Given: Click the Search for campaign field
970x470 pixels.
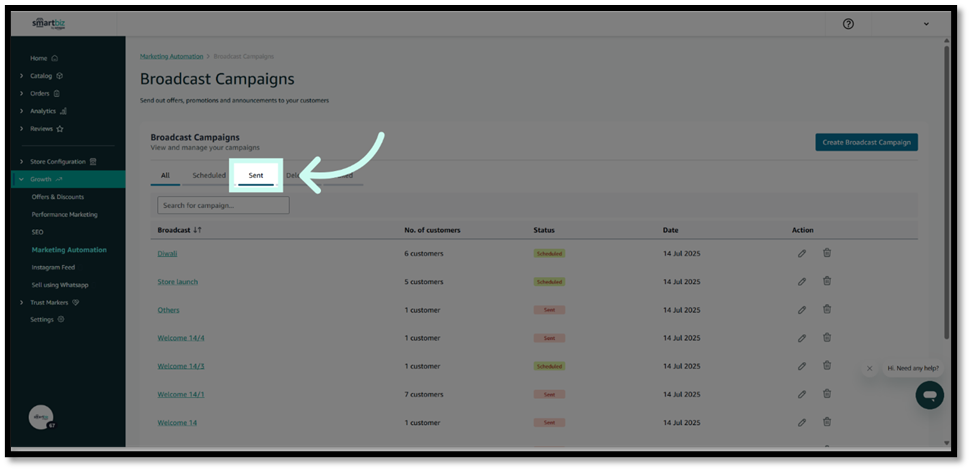Looking at the screenshot, I should 223,205.
